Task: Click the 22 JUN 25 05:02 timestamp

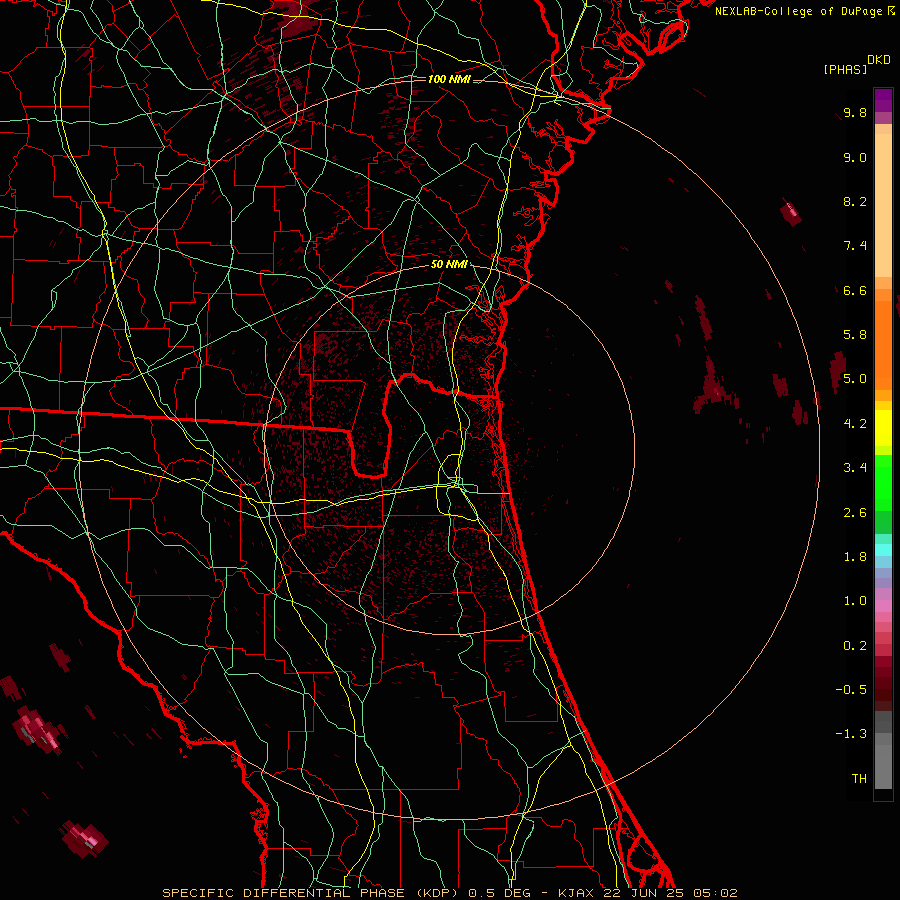Action: [x=670, y=893]
